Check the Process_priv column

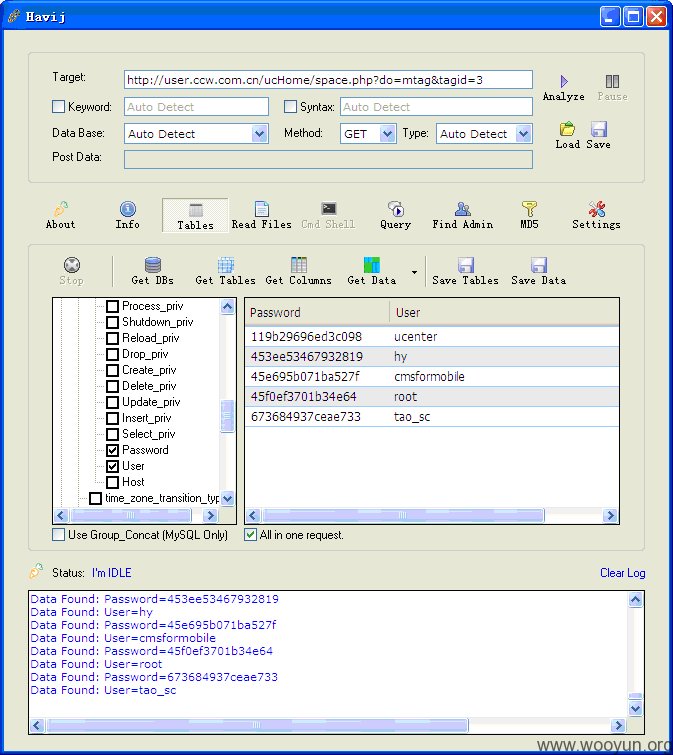[112, 306]
